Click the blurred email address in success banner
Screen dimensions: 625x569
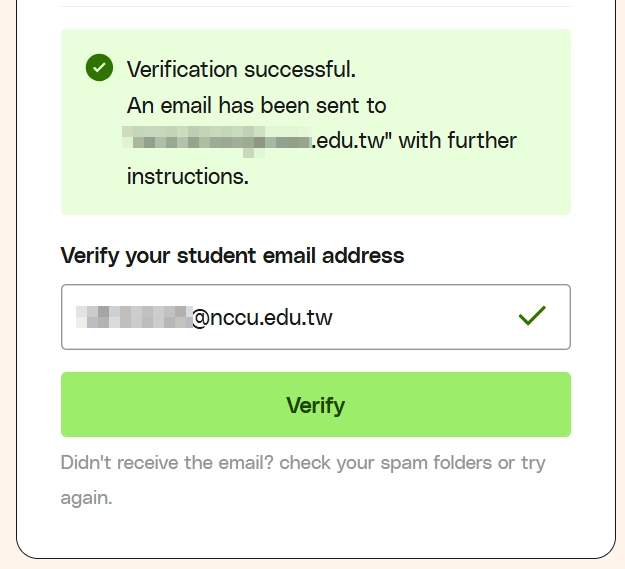point(217,141)
